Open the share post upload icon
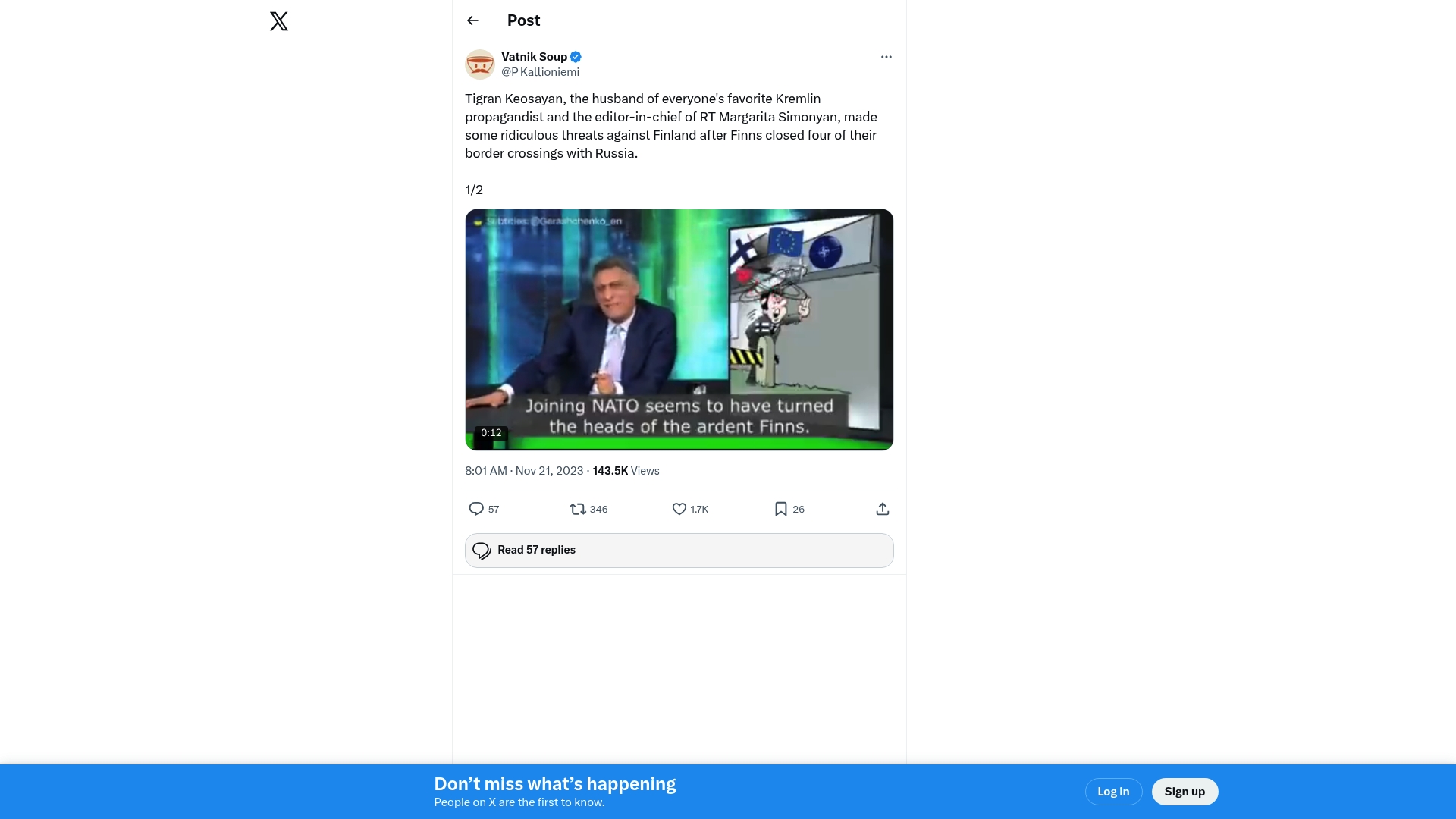The width and height of the screenshot is (1456, 819). 883,509
